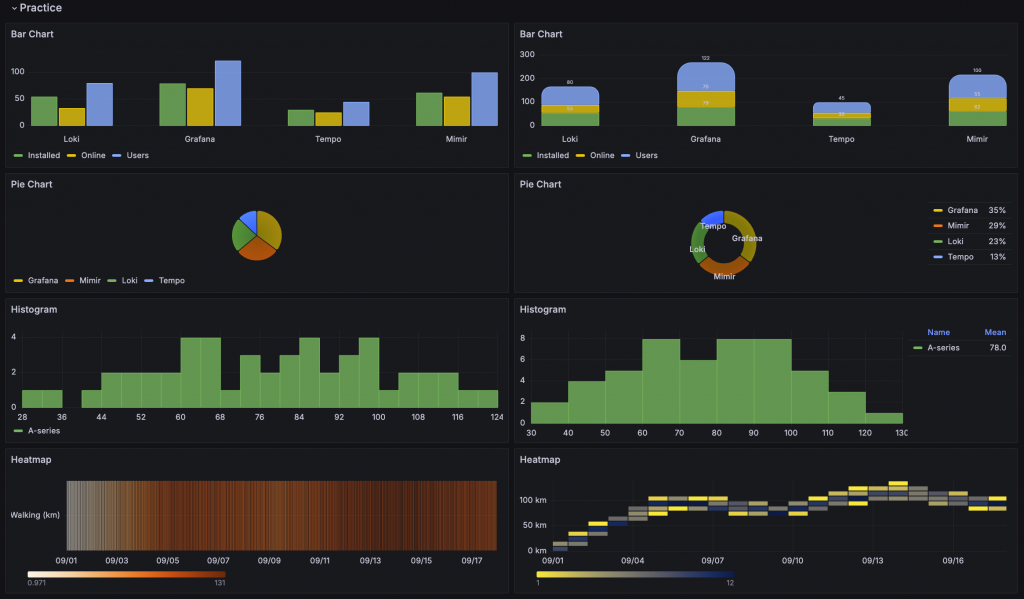
Task: Click the 124 x-axis label on left histogram
Action: point(497,417)
